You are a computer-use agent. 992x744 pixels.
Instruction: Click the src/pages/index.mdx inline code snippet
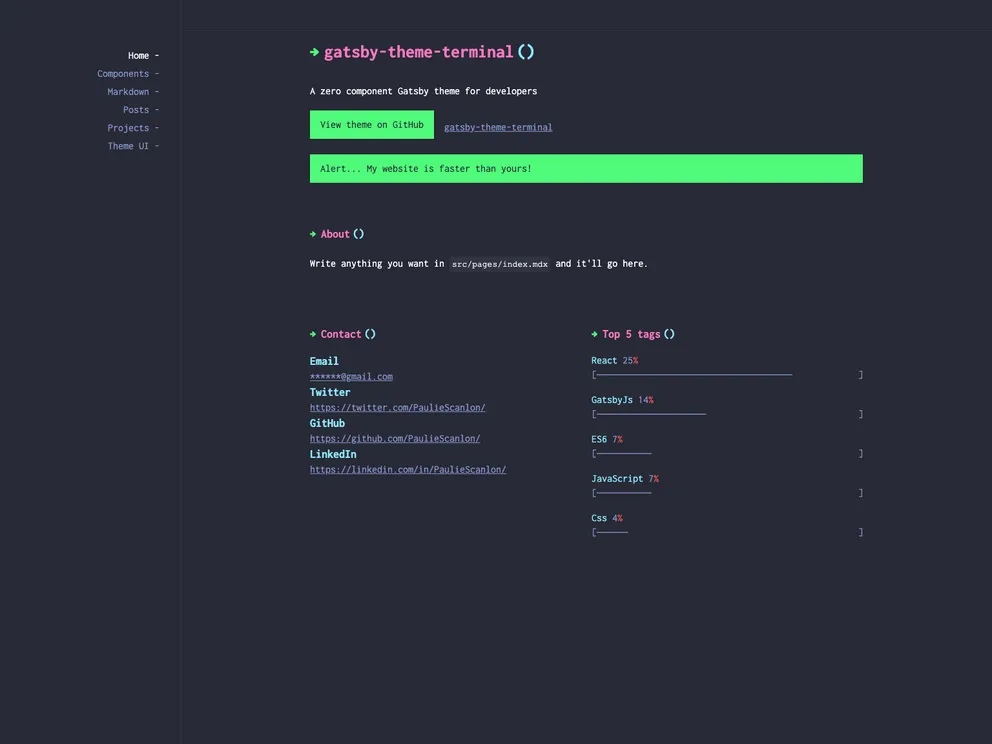[x=499, y=264]
